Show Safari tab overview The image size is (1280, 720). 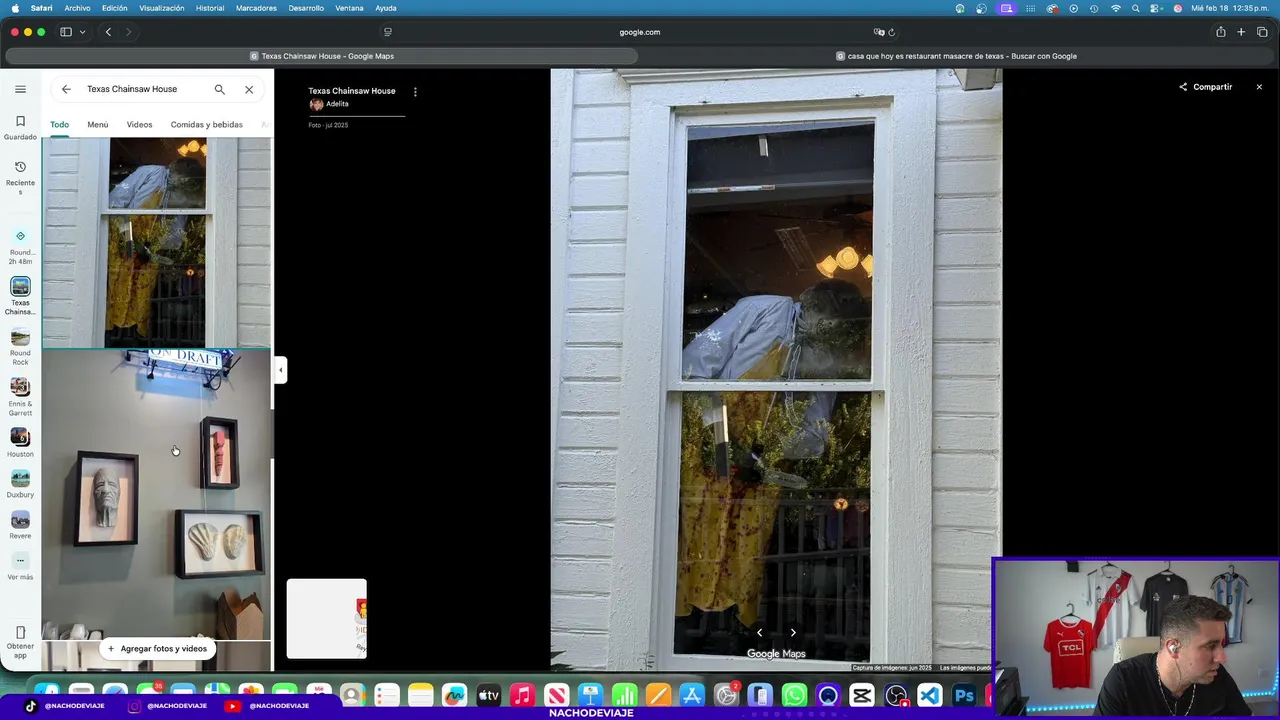[1262, 32]
